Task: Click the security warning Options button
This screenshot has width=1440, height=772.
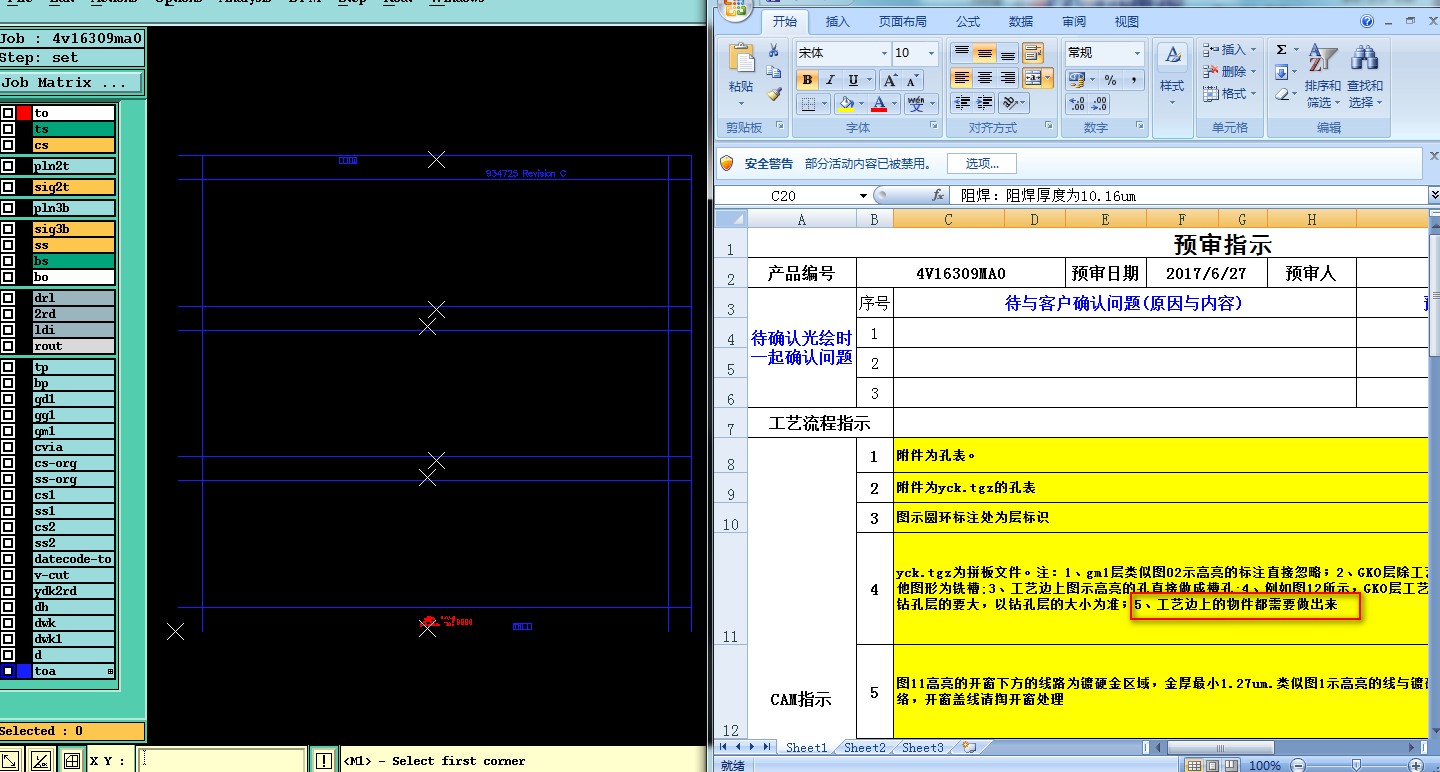Action: (x=982, y=163)
